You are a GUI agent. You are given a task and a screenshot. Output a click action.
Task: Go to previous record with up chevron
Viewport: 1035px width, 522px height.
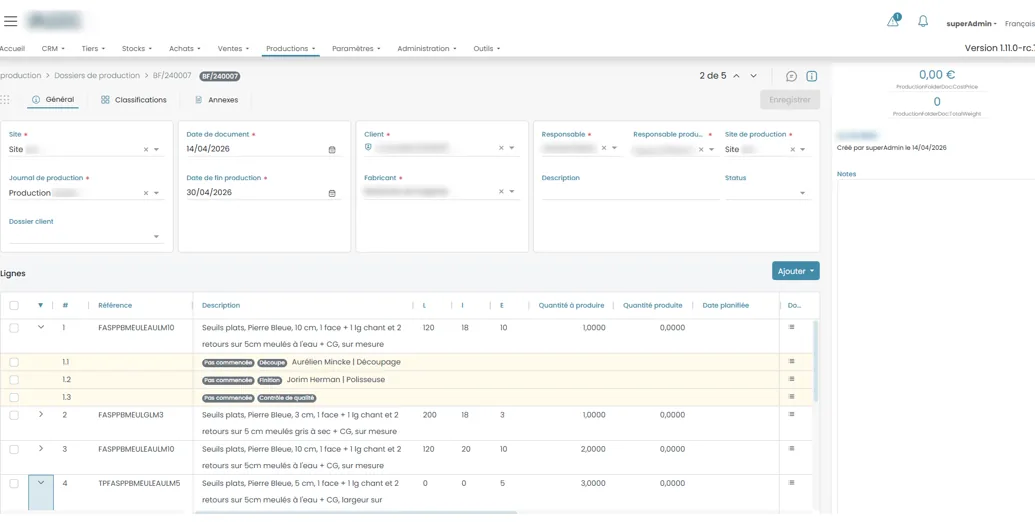[x=737, y=76]
